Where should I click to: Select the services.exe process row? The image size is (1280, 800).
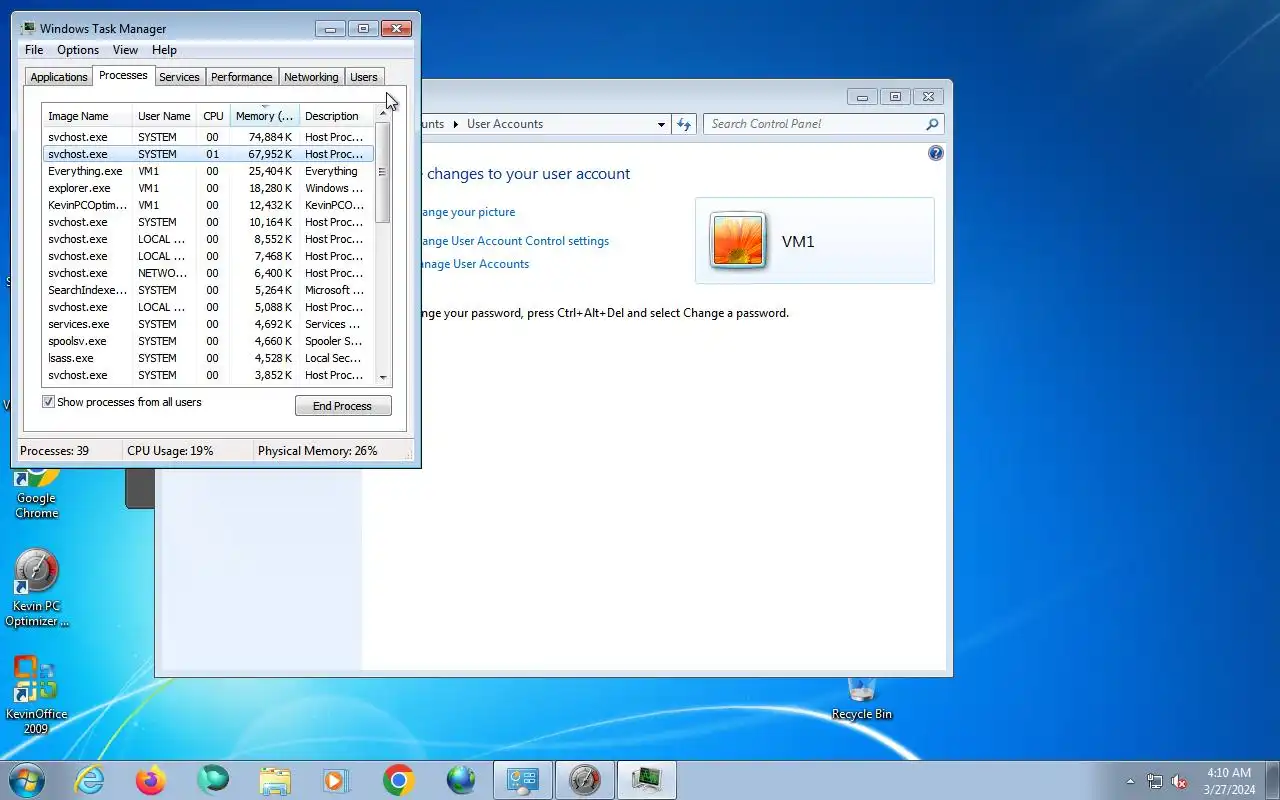(208, 324)
